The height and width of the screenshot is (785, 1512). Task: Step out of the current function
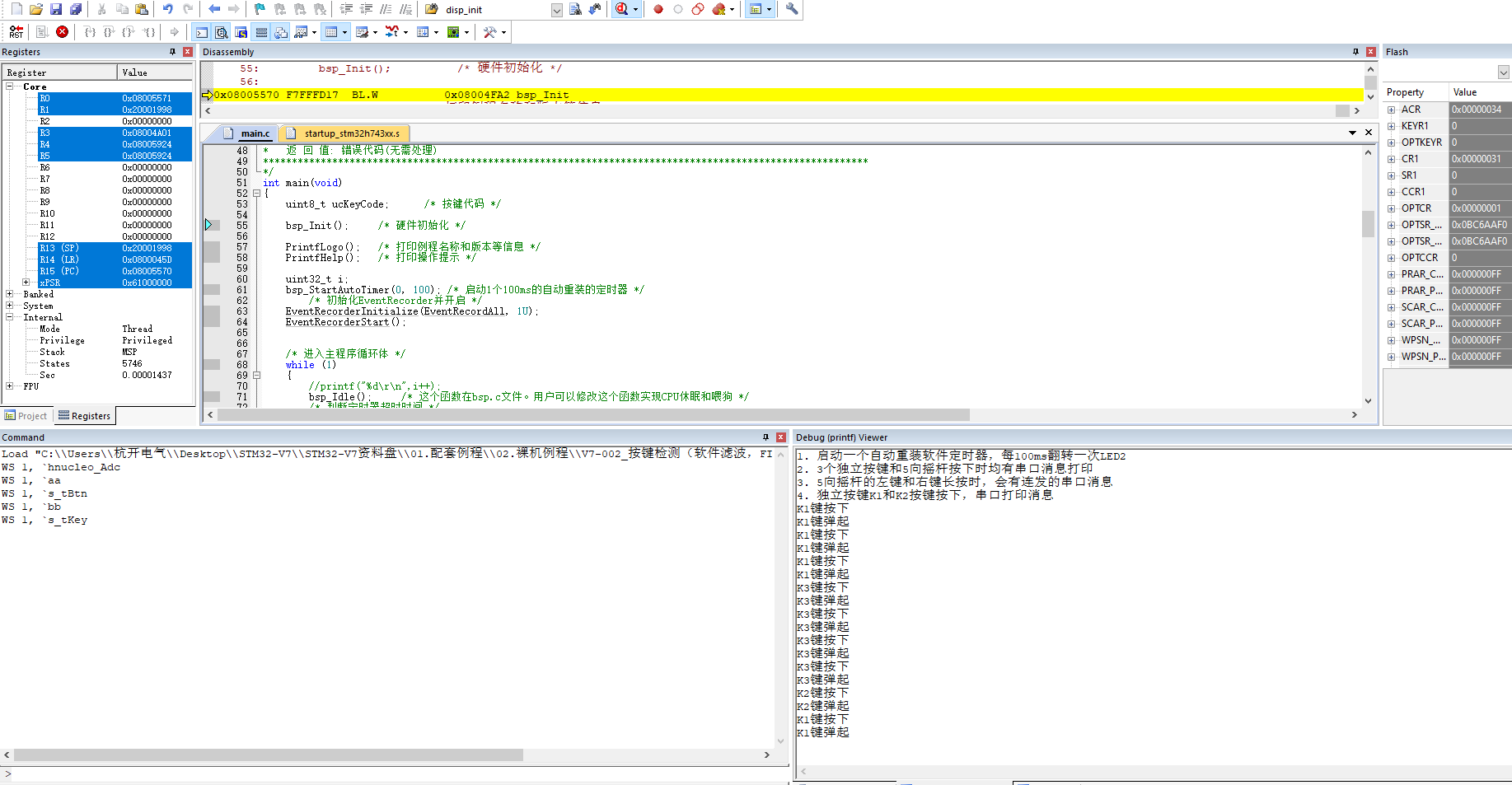[x=129, y=32]
